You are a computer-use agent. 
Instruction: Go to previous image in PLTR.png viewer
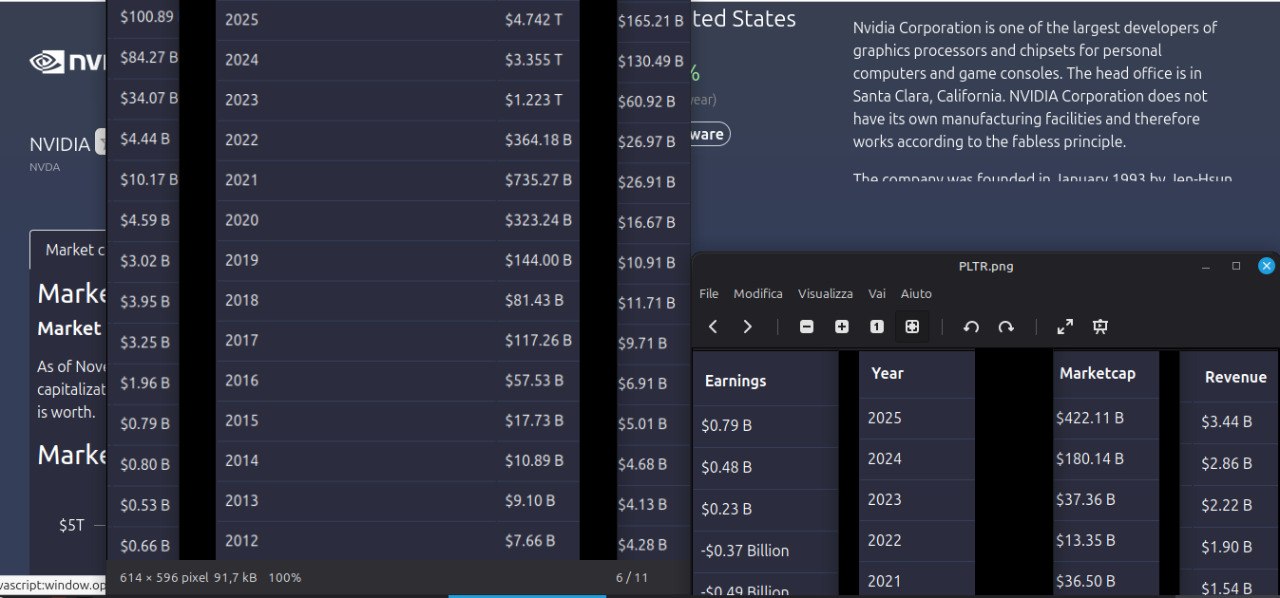point(713,327)
